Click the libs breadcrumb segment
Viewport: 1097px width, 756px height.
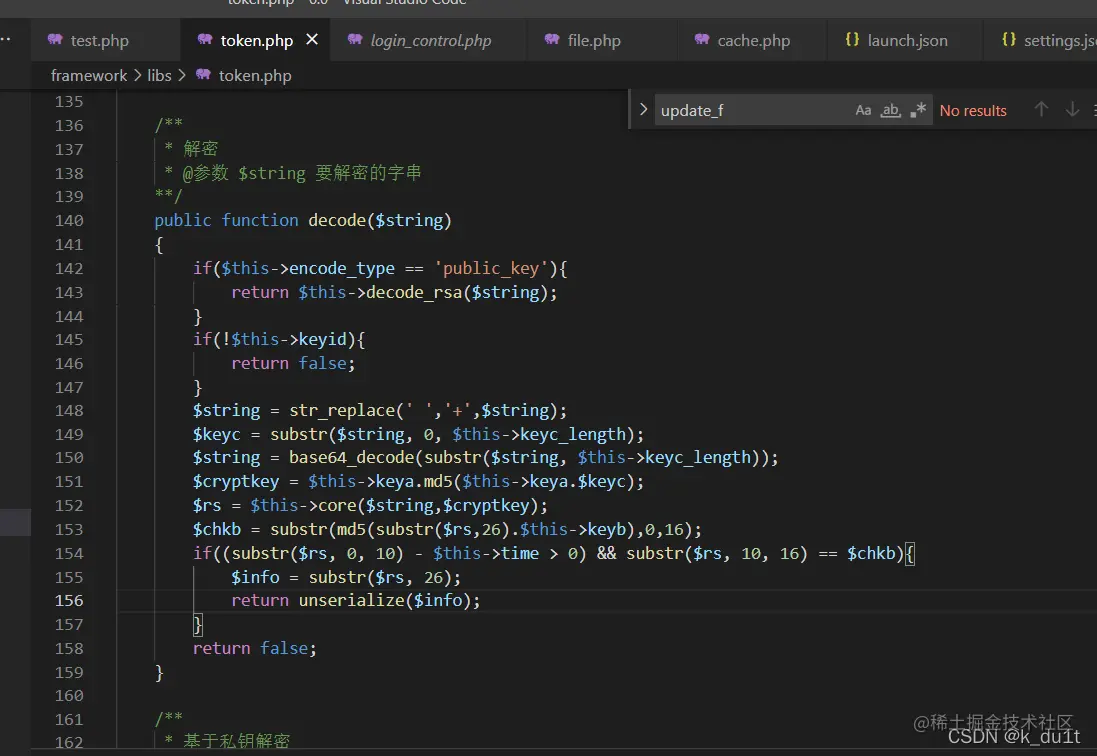click(159, 76)
